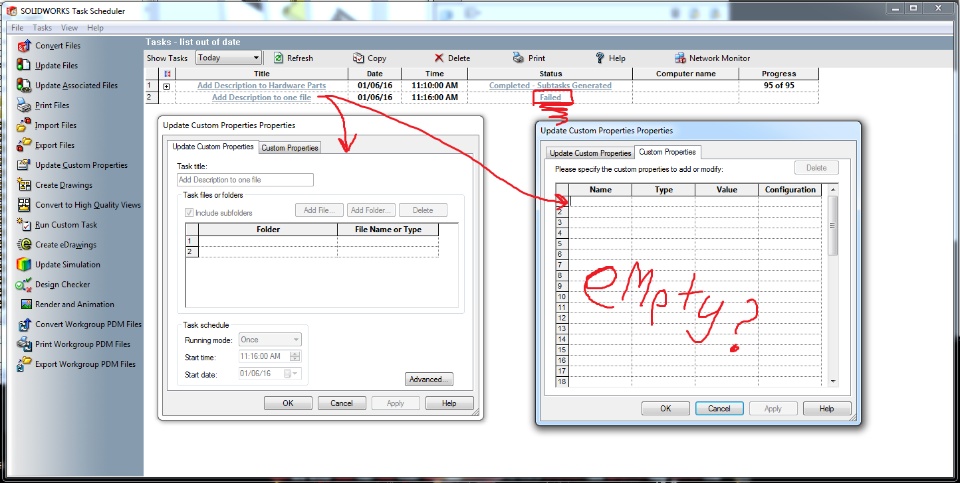
Task: Click the Print toolbar icon
Action: (519, 58)
